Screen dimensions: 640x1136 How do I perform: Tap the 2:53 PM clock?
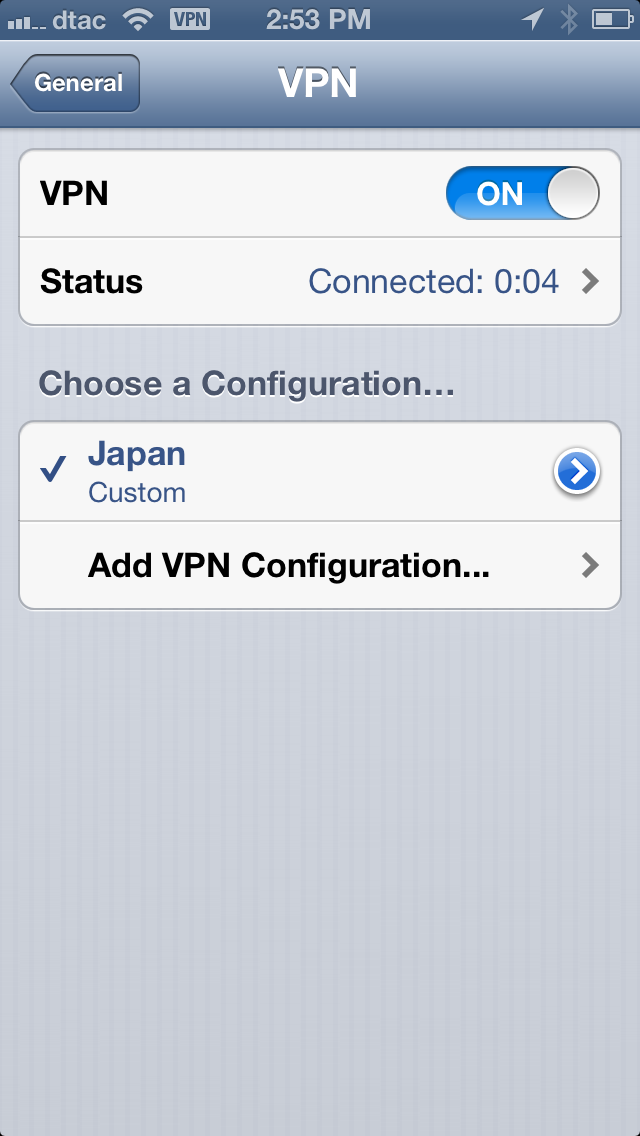tap(318, 20)
